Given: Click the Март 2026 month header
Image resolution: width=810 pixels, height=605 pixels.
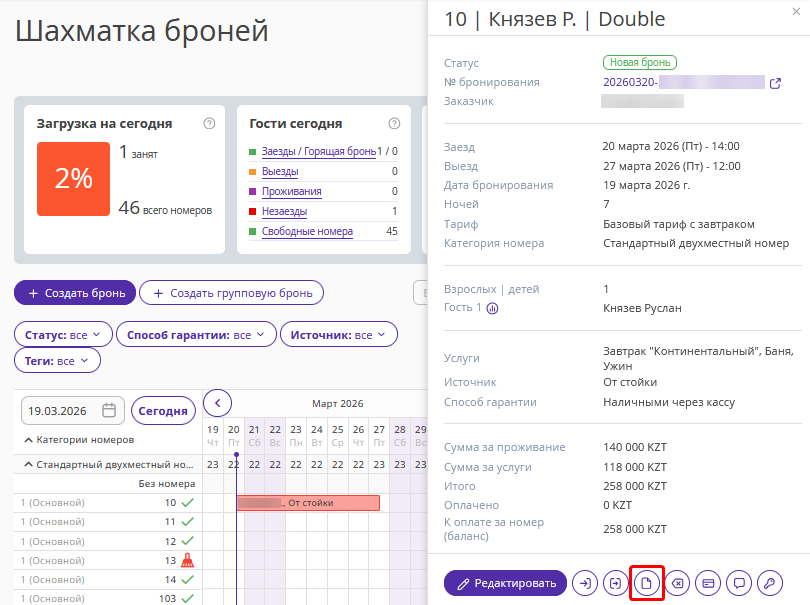Looking at the screenshot, I should tap(337, 404).
